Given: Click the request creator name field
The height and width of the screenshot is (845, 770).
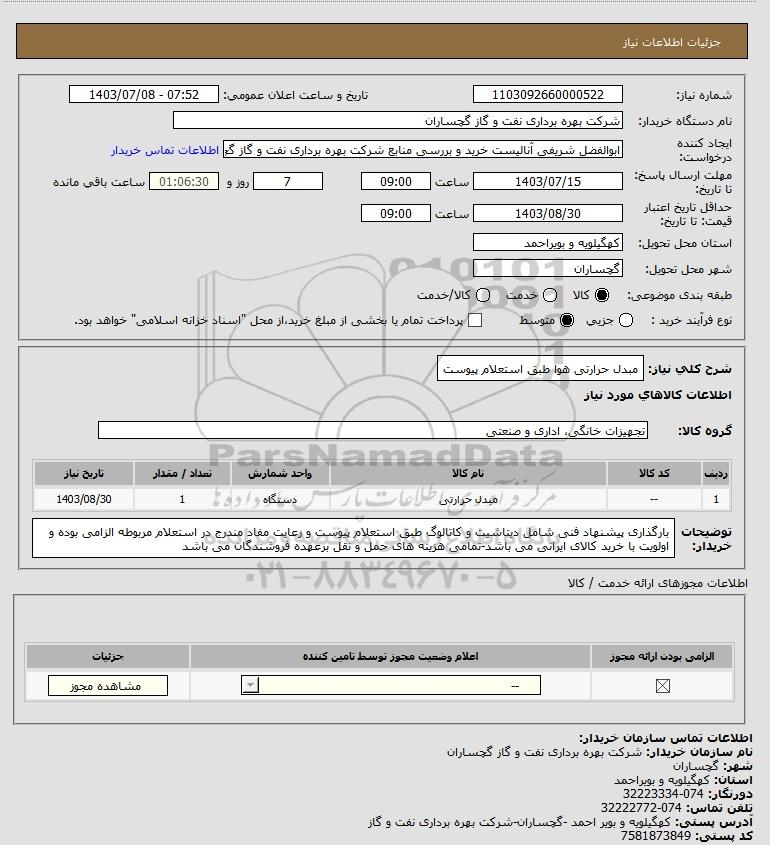Looking at the screenshot, I should (422, 150).
